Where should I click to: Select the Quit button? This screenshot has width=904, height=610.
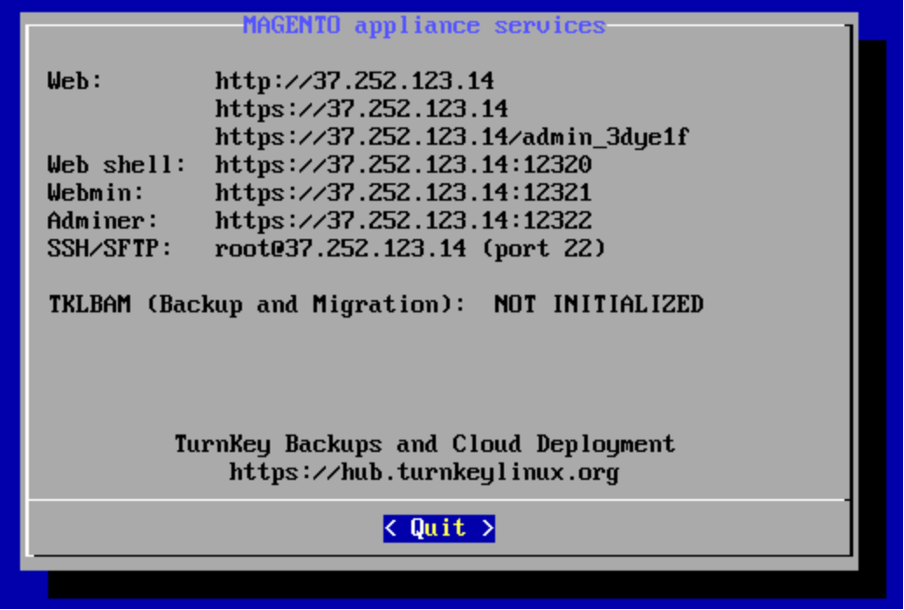coord(439,528)
